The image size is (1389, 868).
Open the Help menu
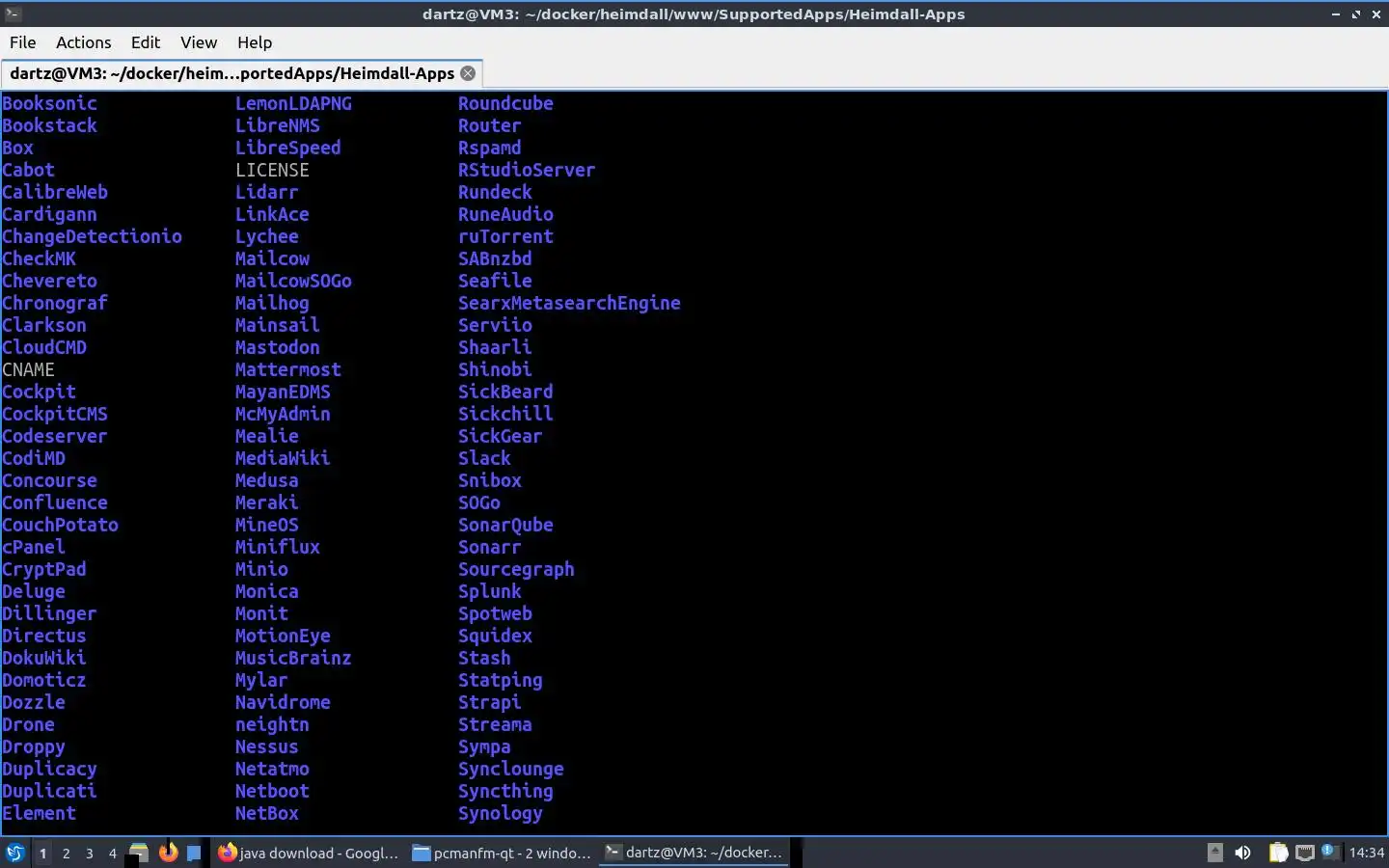pos(255,42)
